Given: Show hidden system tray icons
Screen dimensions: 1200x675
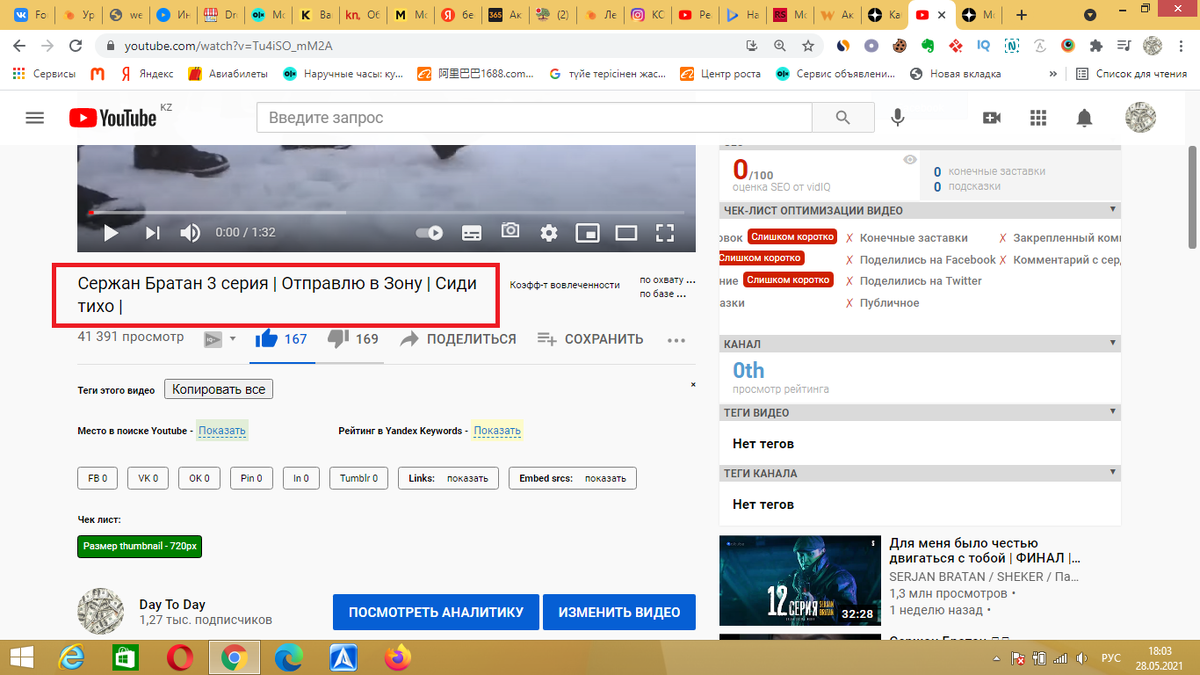Looking at the screenshot, I should tap(999, 658).
